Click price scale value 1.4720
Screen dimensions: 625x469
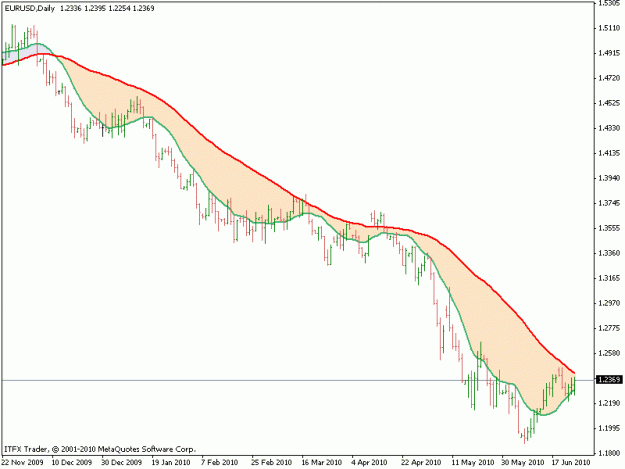point(609,78)
